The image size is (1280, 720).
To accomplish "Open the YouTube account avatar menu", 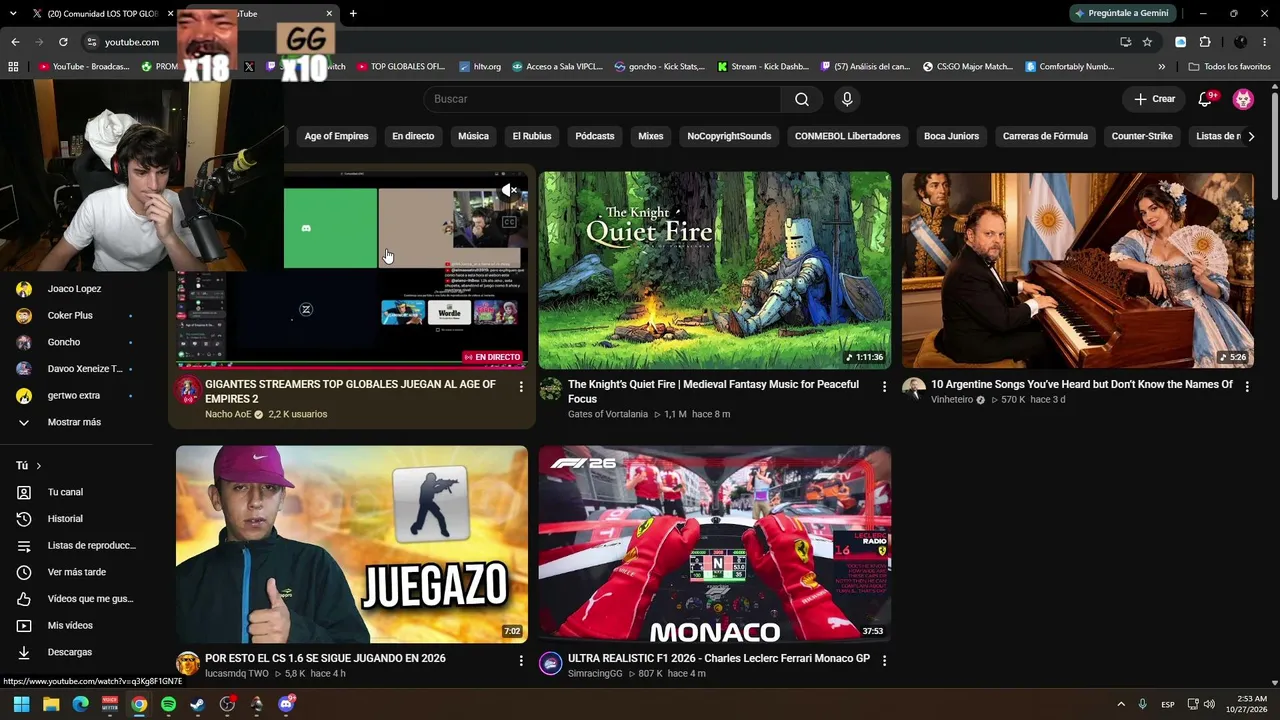I will pyautogui.click(x=1243, y=99).
